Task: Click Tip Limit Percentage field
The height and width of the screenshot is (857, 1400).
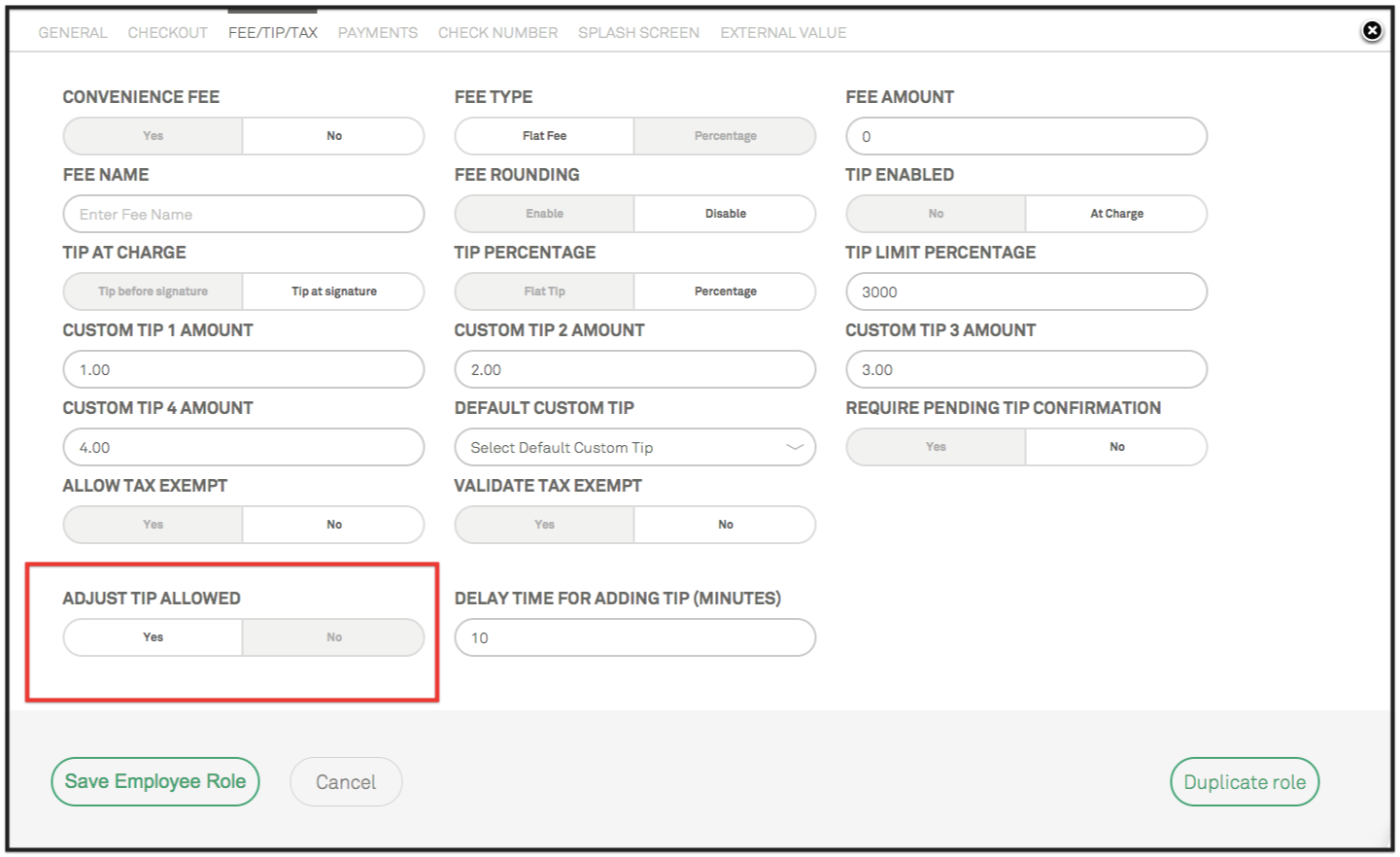Action: [x=1027, y=291]
